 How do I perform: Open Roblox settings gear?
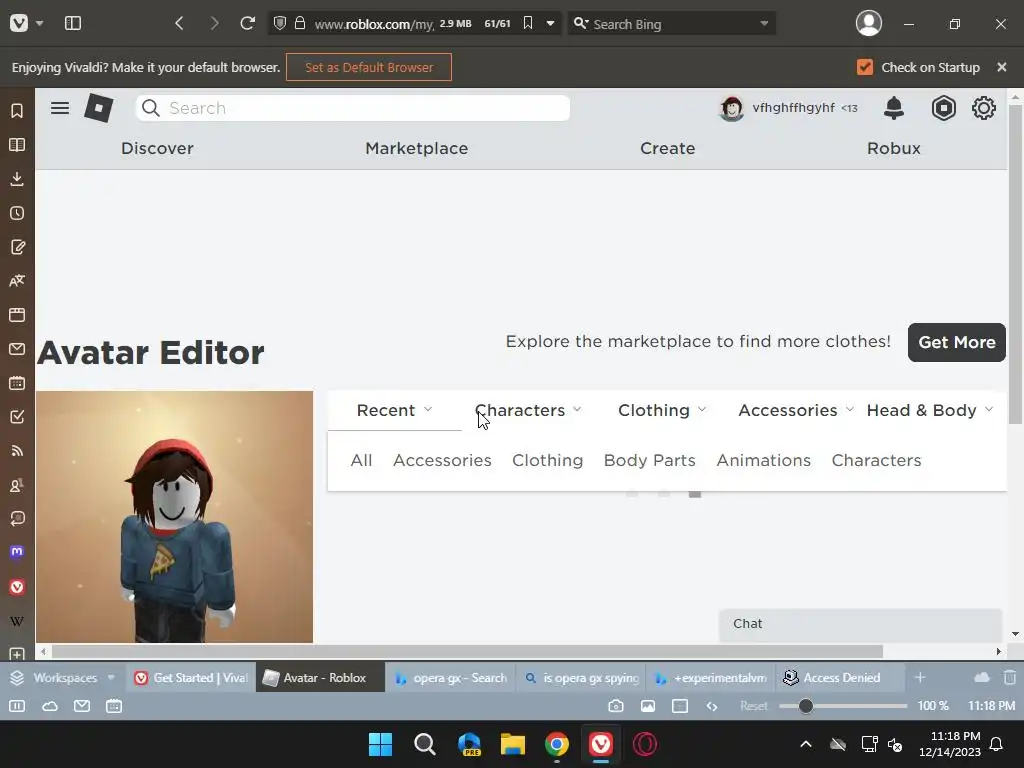(984, 108)
